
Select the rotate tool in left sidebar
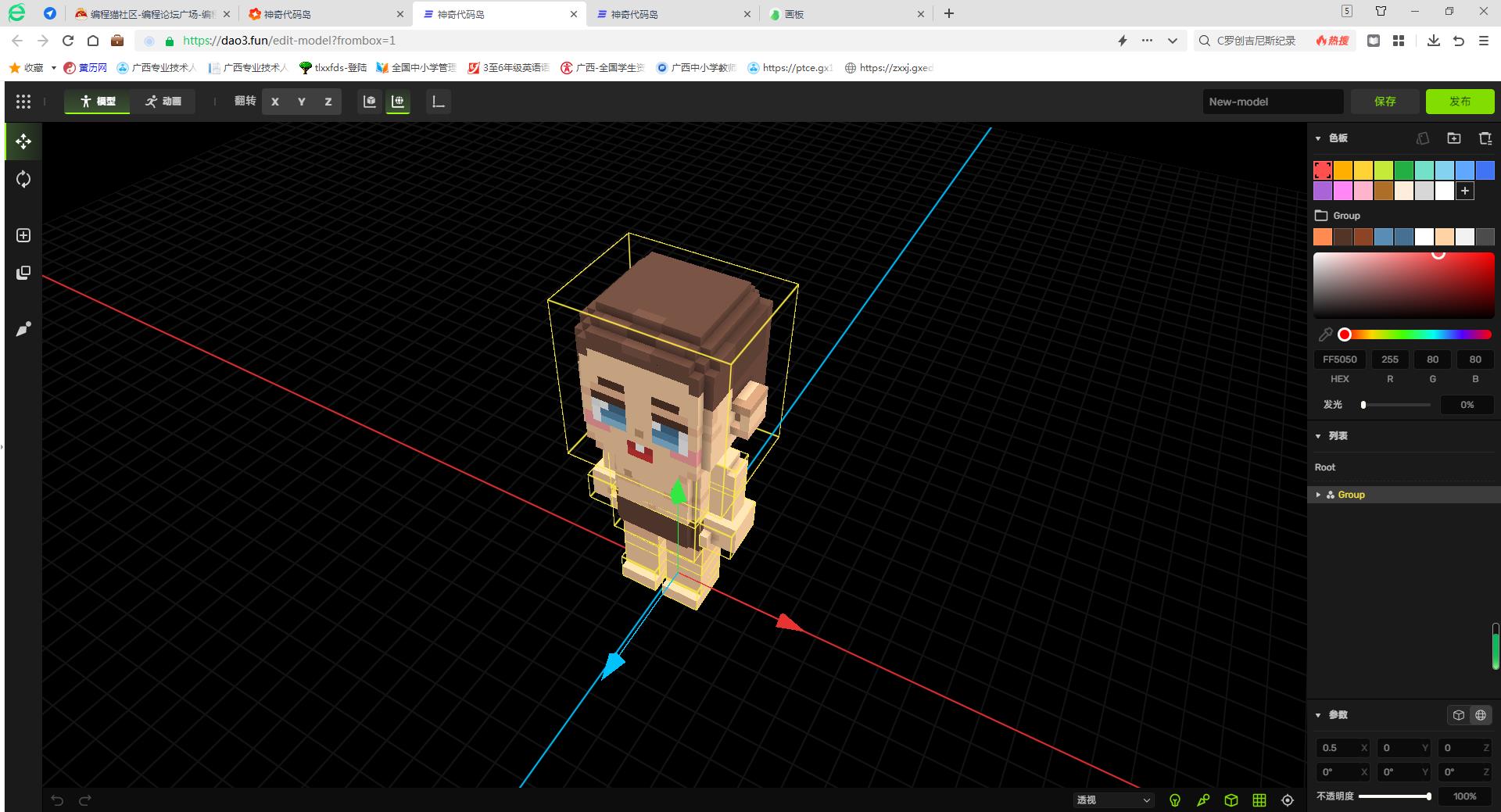coord(23,179)
